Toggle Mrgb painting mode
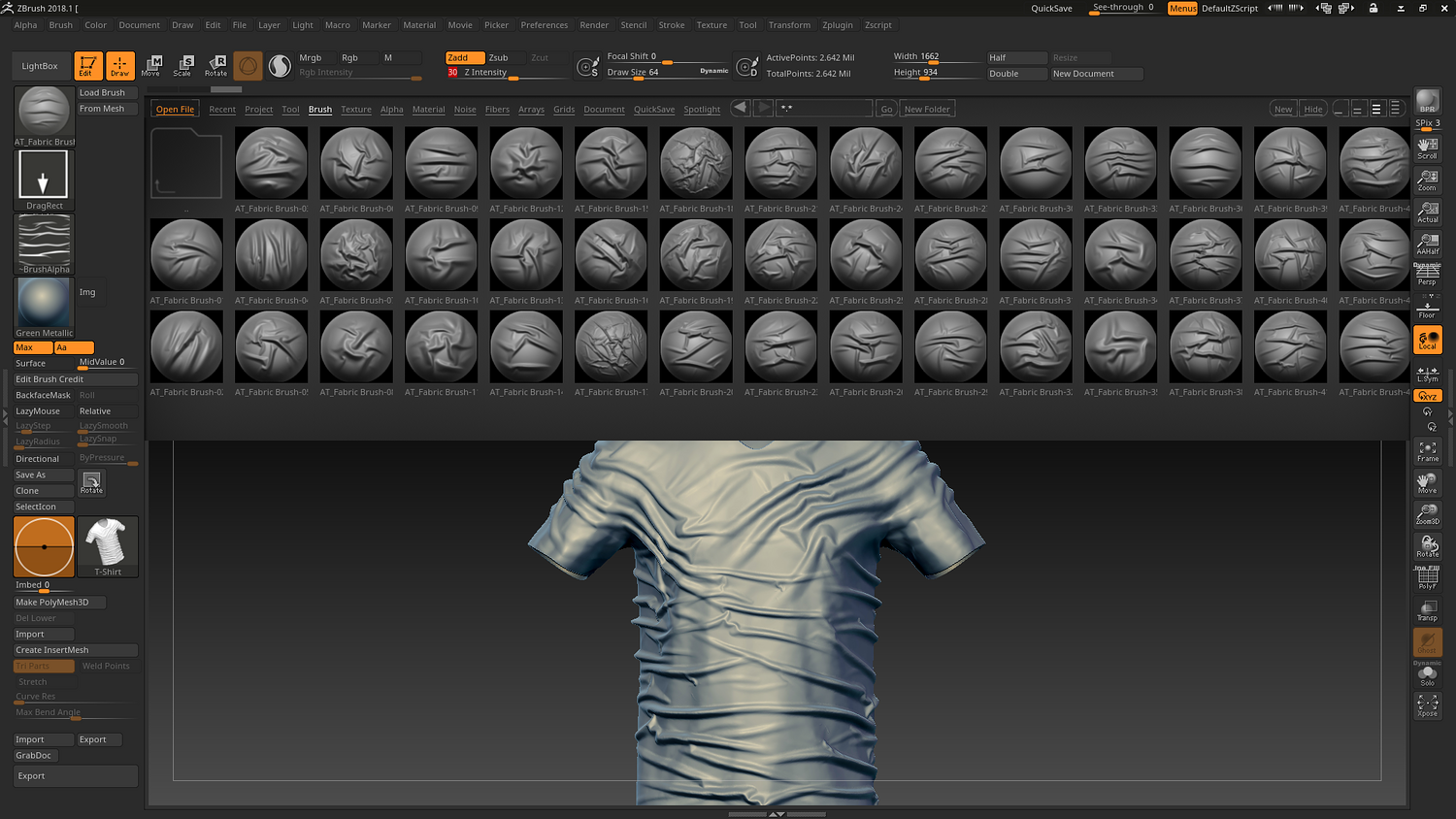Viewport: 1456px width, 819px height. click(314, 57)
